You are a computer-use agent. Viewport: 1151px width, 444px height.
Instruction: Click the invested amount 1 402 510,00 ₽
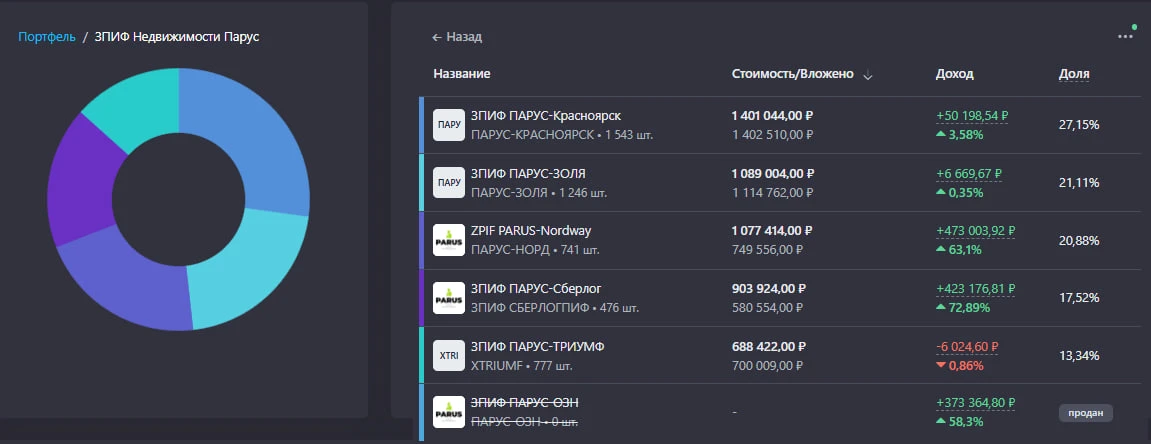pyautogui.click(x=772, y=135)
